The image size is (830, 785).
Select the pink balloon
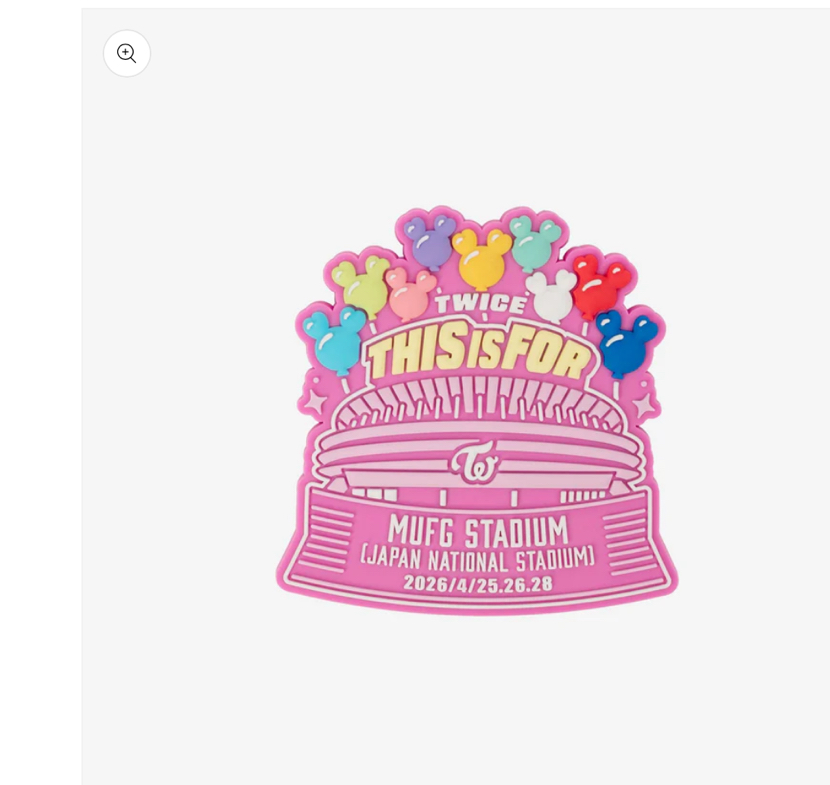(x=410, y=294)
